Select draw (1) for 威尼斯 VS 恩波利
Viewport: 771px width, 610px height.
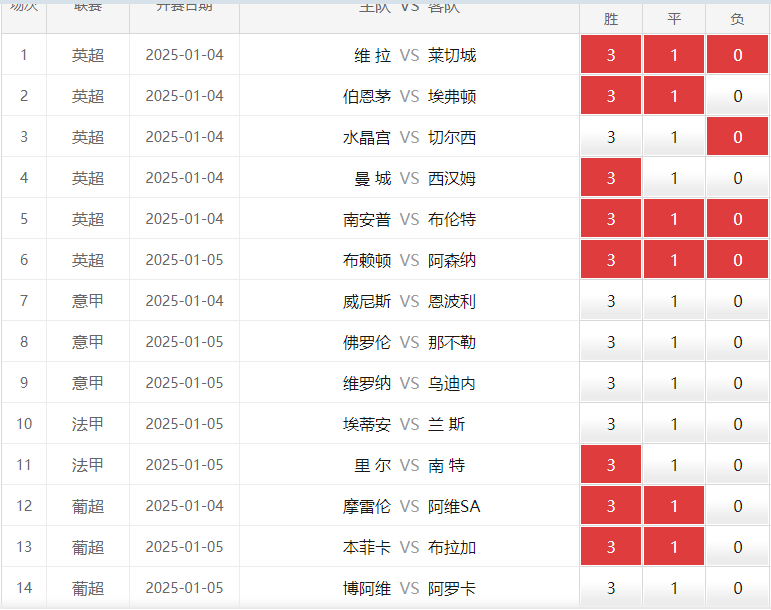click(674, 301)
